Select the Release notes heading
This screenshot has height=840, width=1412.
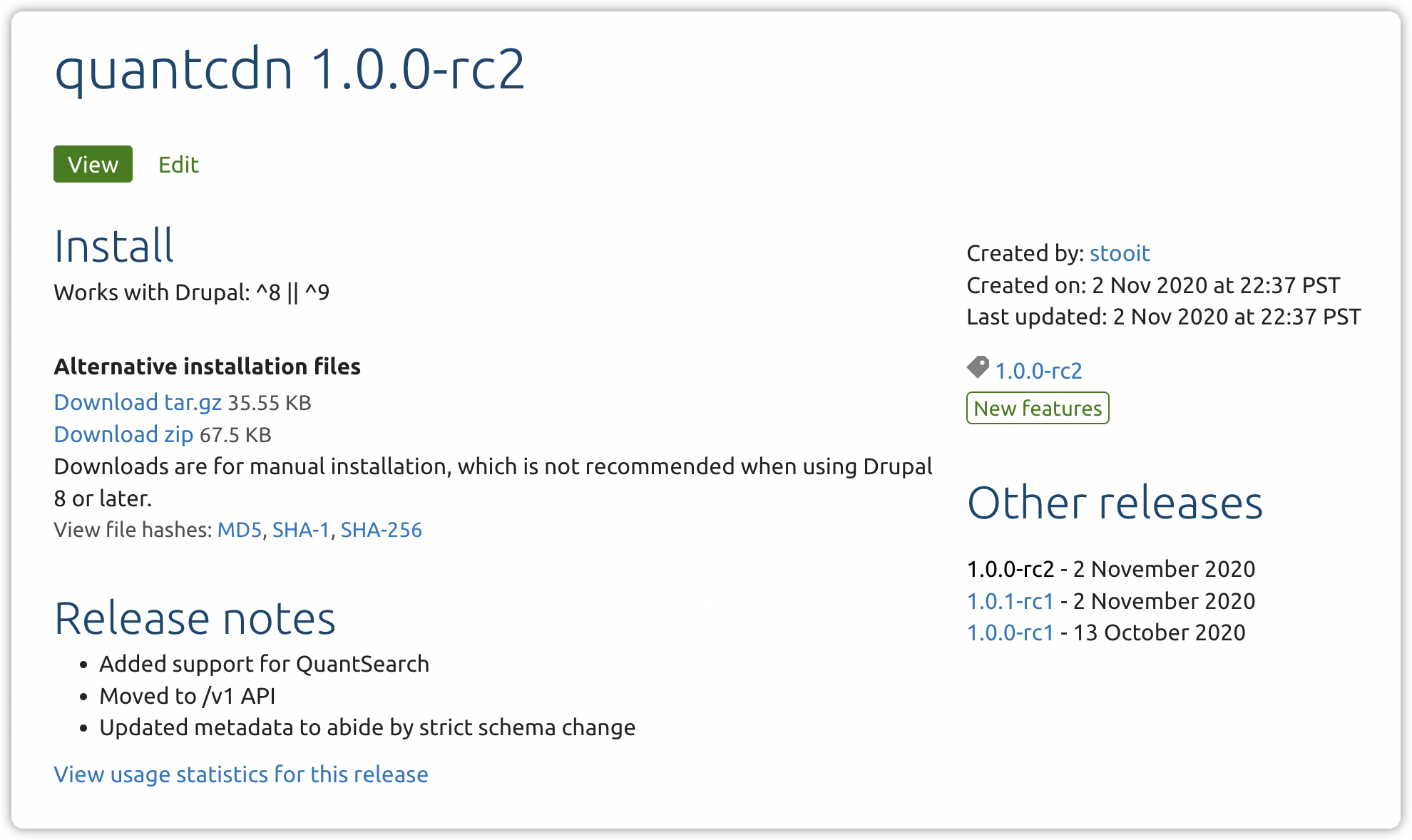[x=195, y=618]
